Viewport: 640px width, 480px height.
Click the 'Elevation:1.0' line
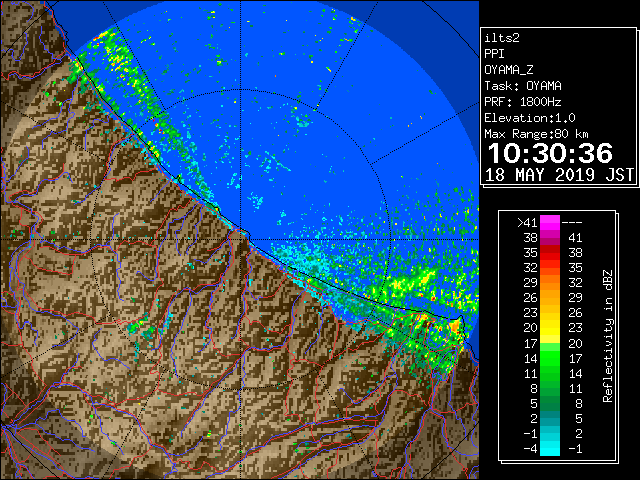pos(530,118)
